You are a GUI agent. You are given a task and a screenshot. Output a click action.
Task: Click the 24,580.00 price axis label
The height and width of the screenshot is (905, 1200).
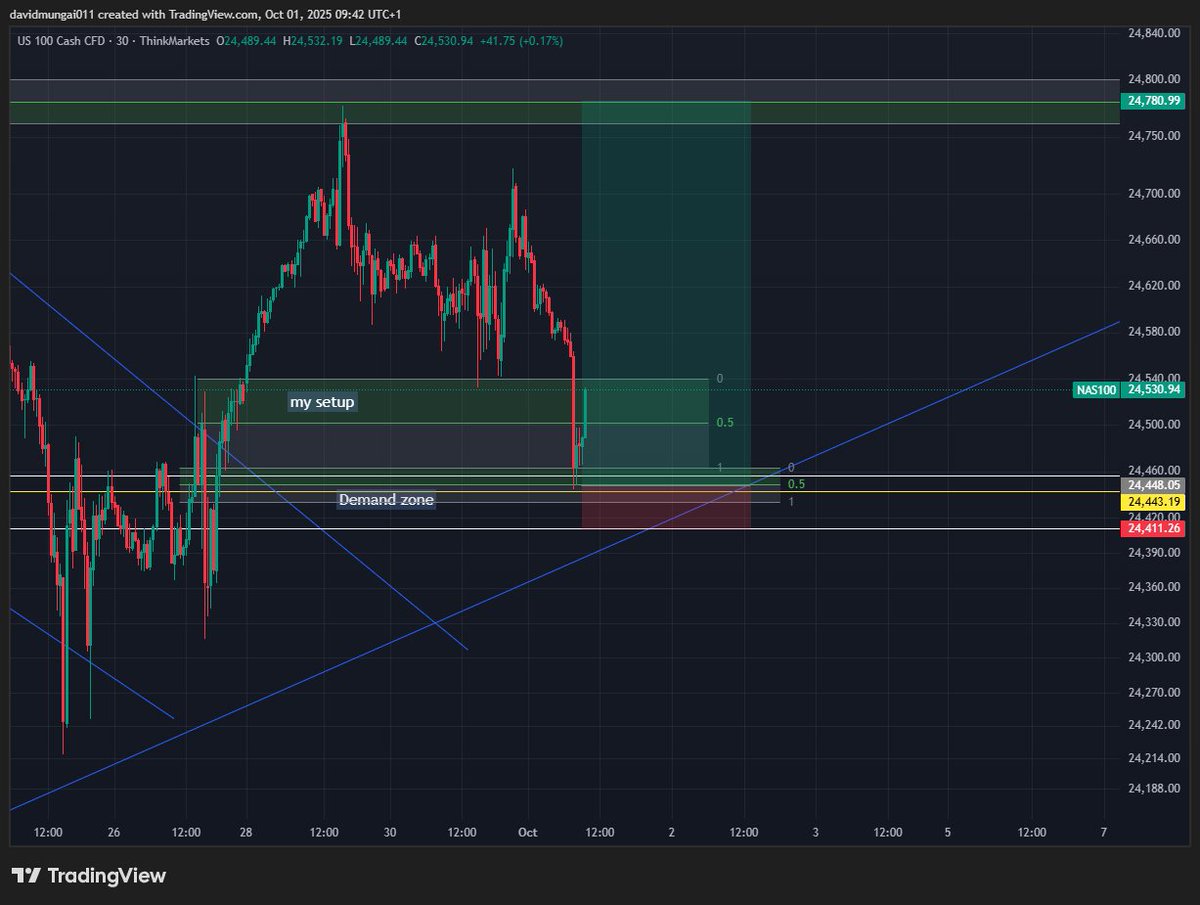[1155, 332]
